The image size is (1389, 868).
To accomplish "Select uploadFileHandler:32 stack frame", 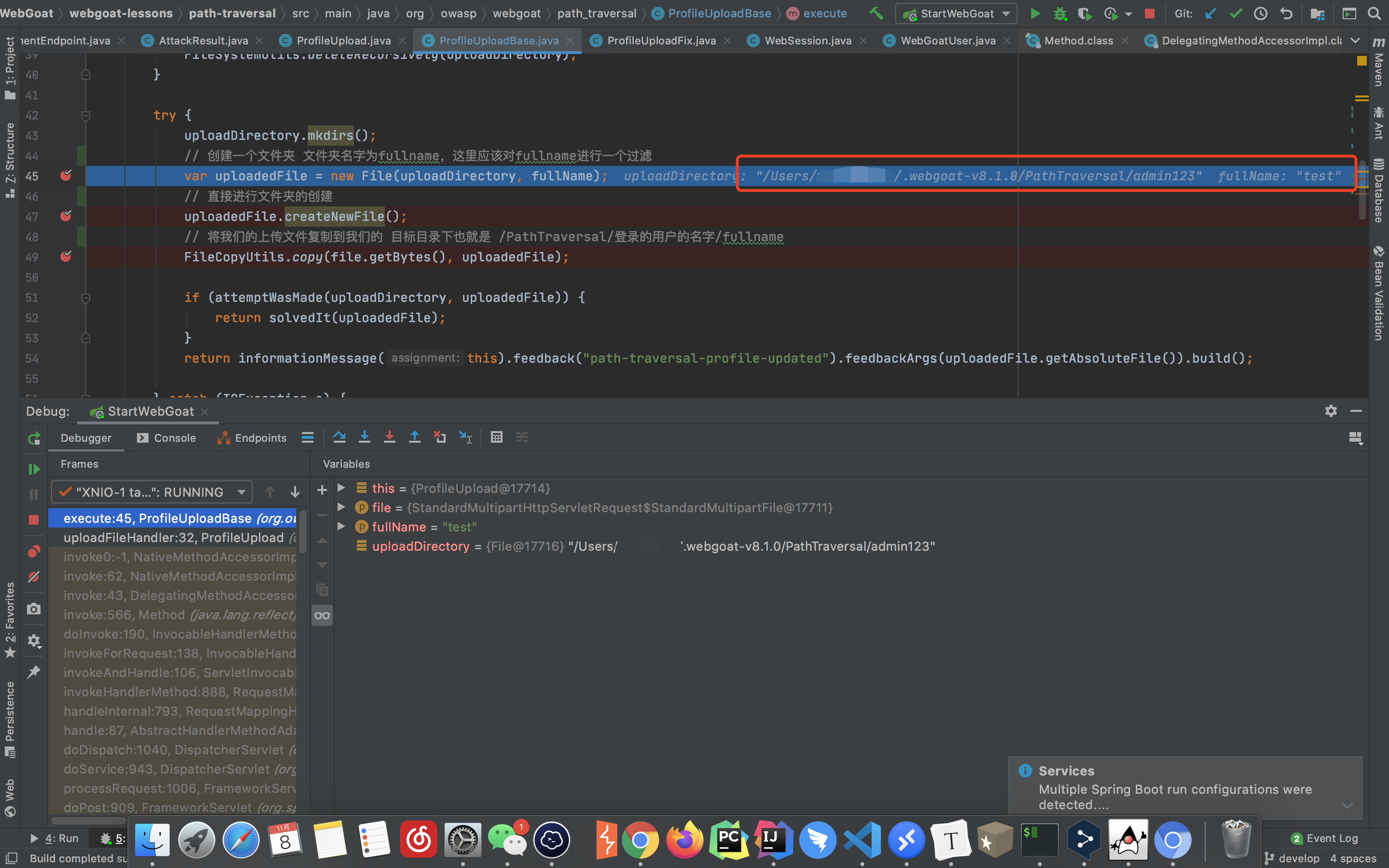I will point(173,537).
